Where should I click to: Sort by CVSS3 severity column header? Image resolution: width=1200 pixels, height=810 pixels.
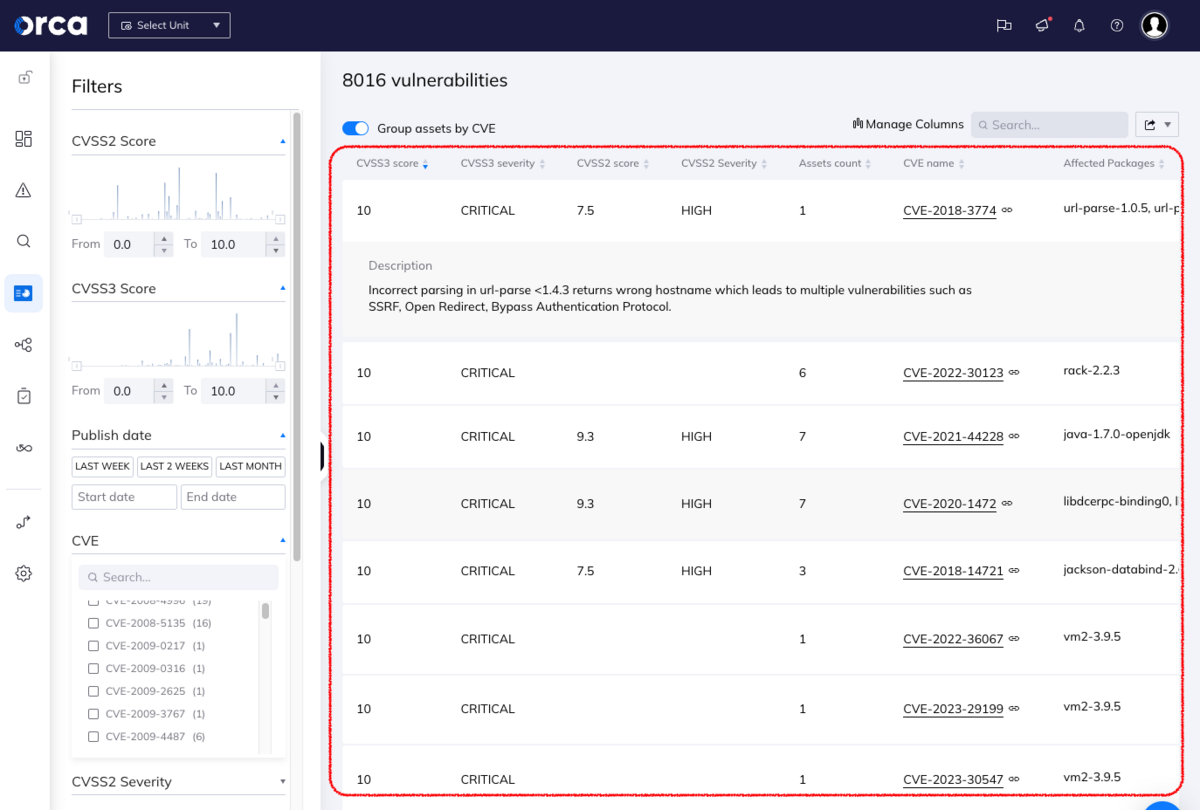click(x=503, y=163)
